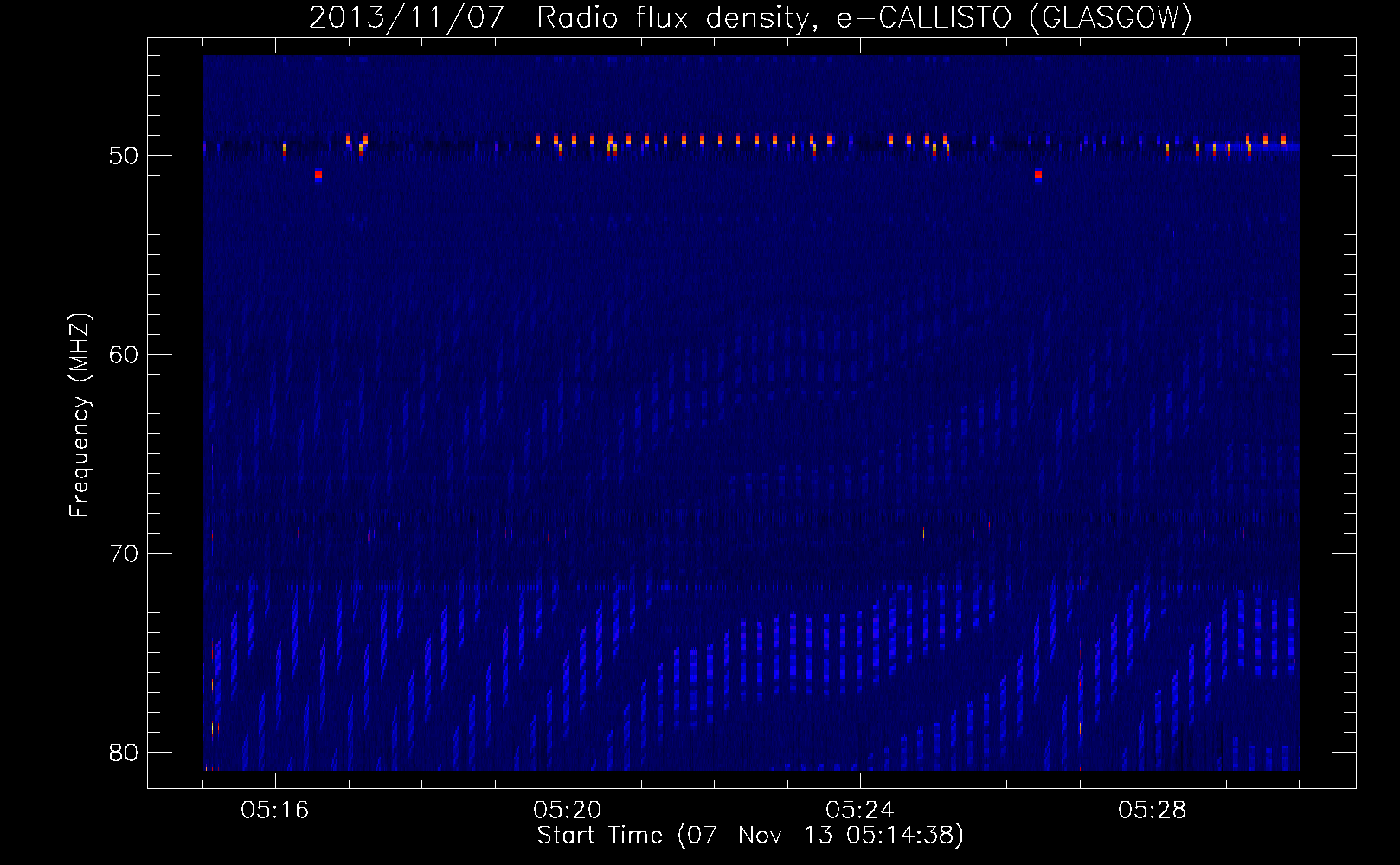Click the plot title "2013/11/07 Radio flux density, e-CALLISTO (GLASGOW)"
Screen dimensions: 1400x865
point(750,17)
